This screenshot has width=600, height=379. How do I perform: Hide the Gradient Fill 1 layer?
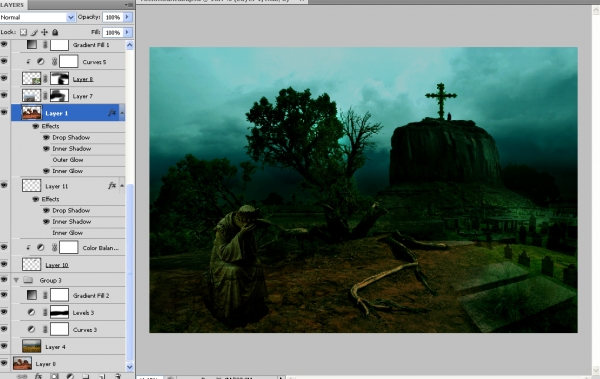tap(4, 44)
